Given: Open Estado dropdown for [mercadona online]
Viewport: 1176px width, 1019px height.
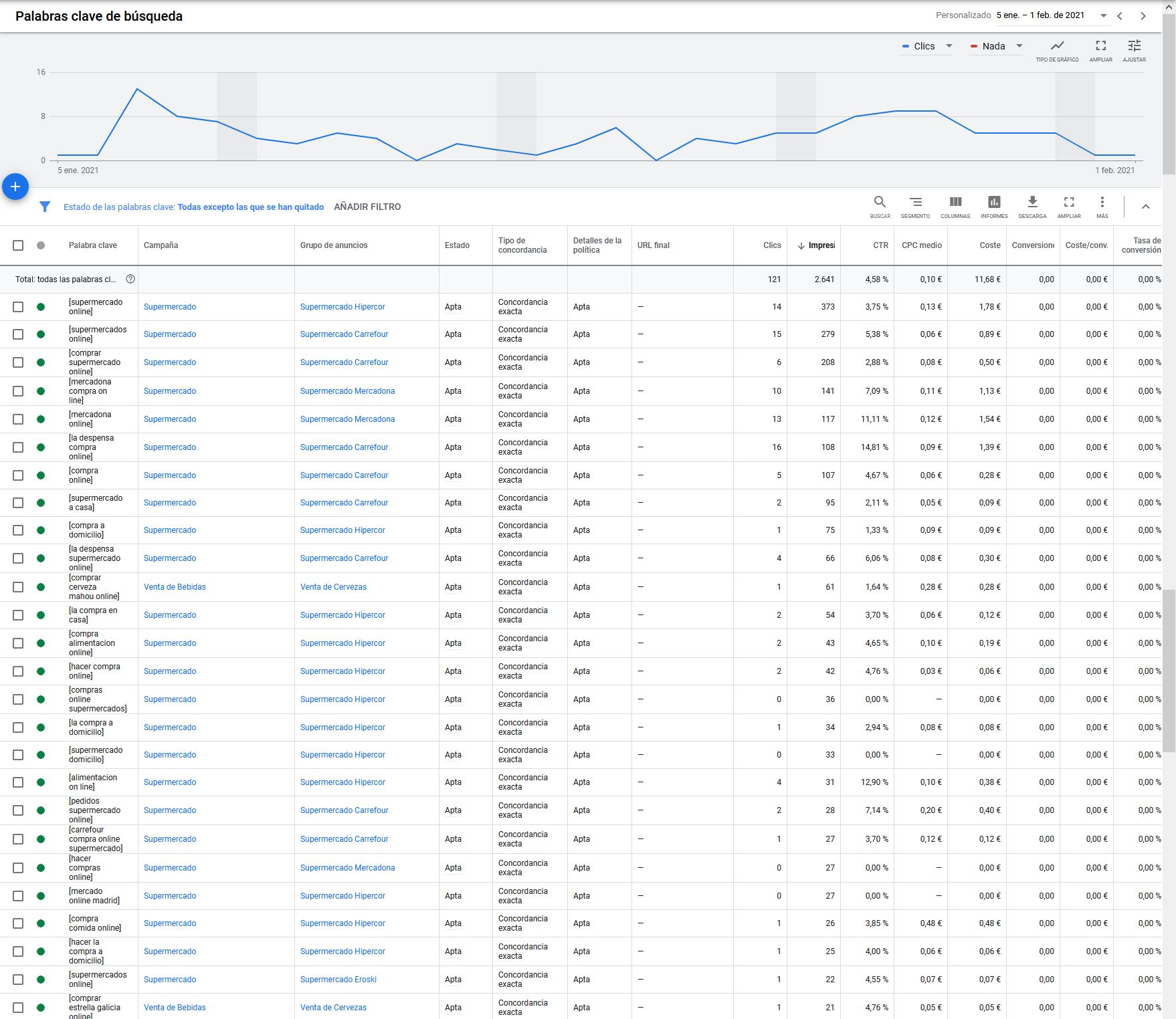Looking at the screenshot, I should [453, 419].
